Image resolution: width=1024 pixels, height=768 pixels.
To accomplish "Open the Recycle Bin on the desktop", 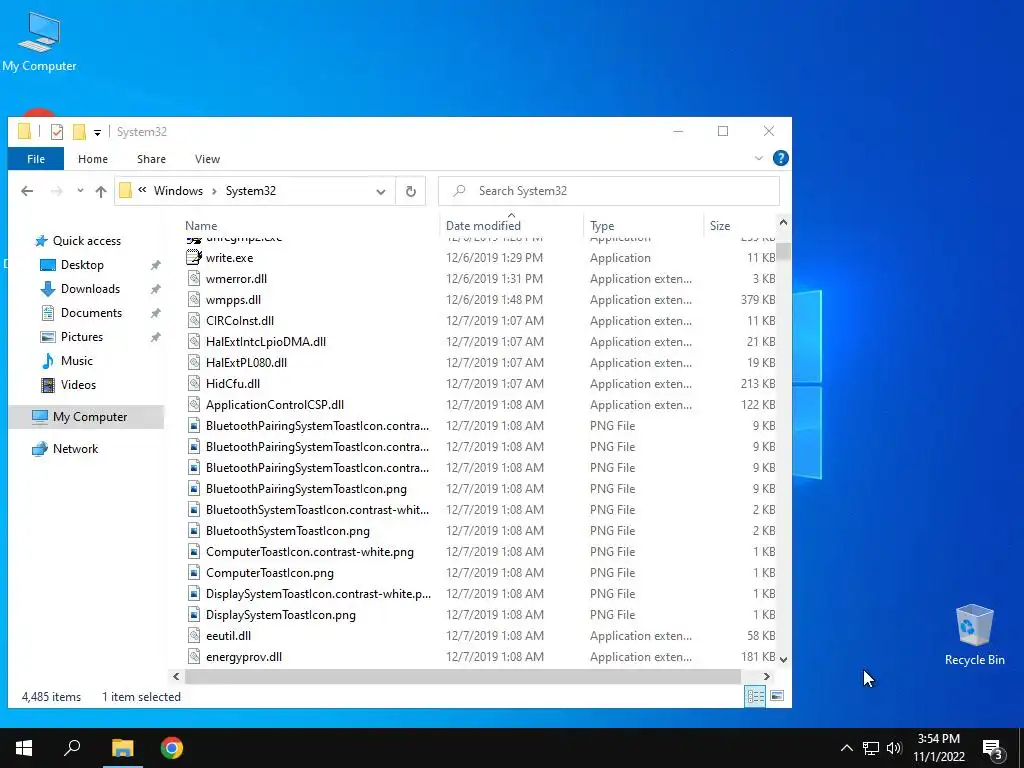I will (974, 635).
